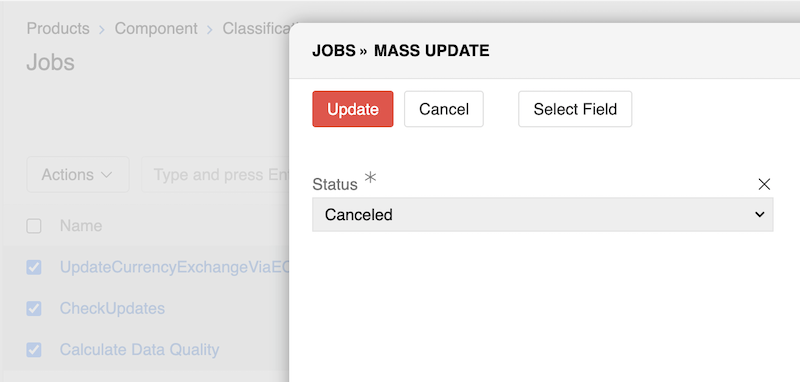The height and width of the screenshot is (382, 800).
Task: Go to Products in the breadcrumb
Action: click(x=58, y=28)
